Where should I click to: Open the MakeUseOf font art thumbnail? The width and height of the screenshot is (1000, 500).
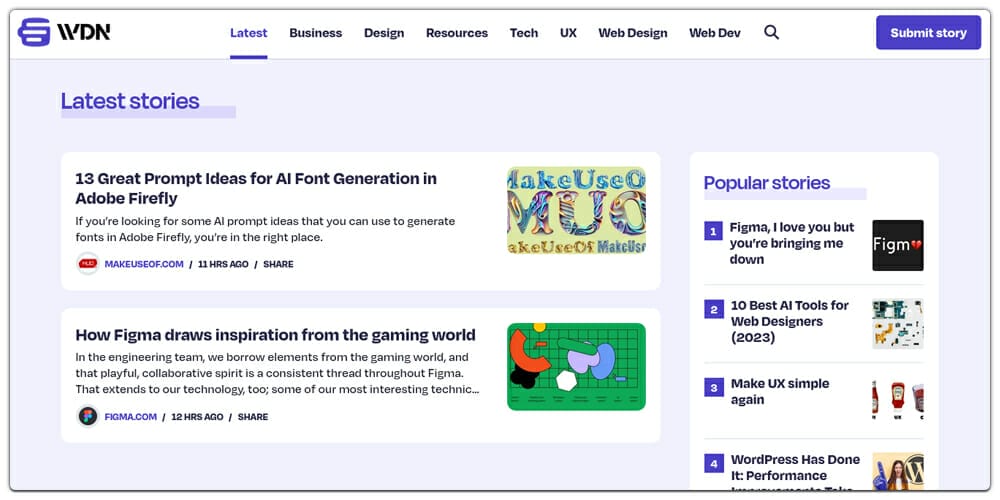pyautogui.click(x=577, y=210)
